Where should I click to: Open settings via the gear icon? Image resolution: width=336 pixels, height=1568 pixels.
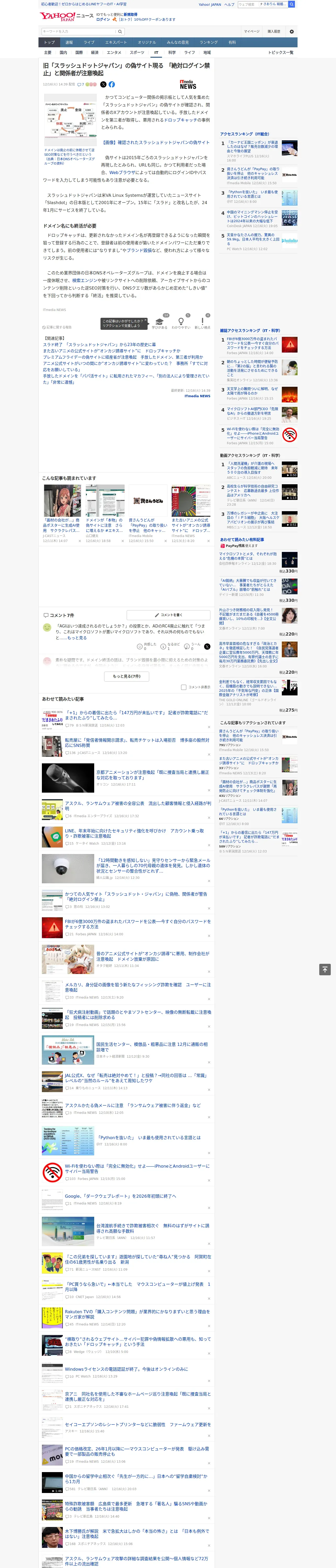click(292, 32)
